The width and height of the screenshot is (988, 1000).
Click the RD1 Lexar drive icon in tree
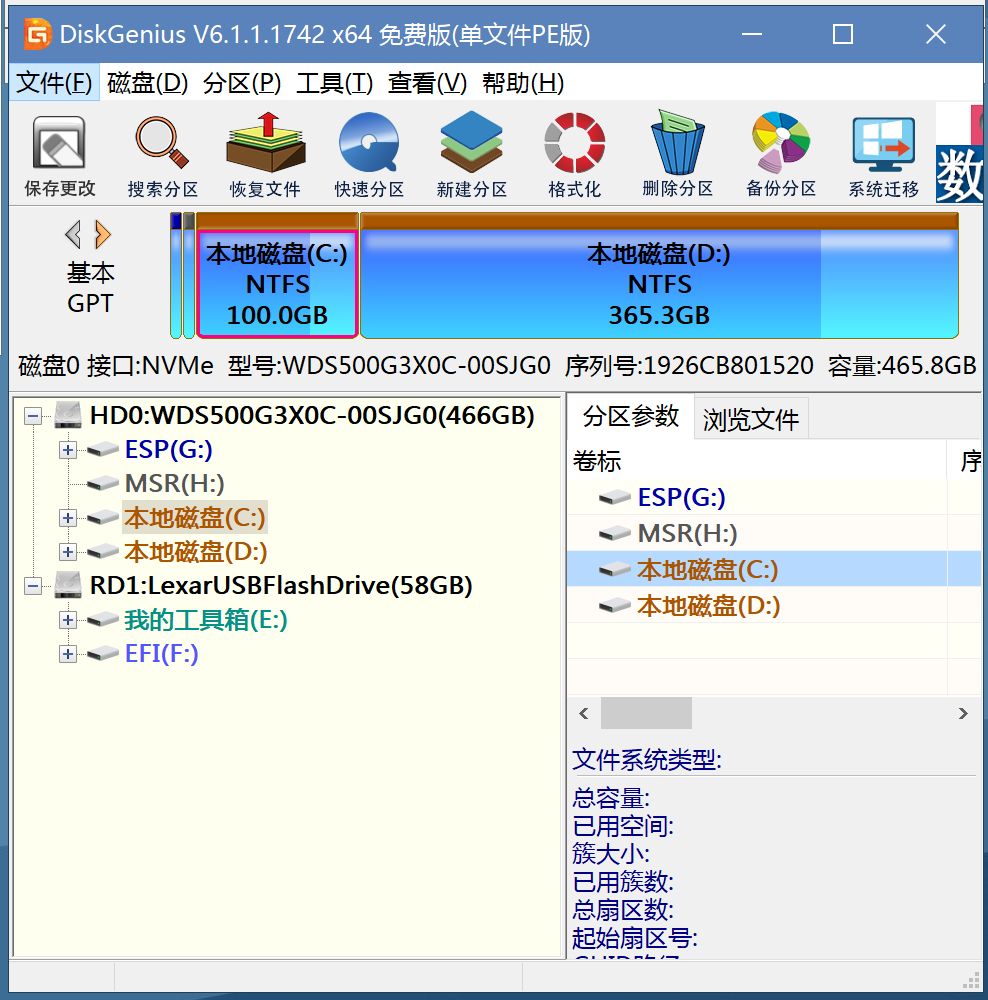point(68,585)
